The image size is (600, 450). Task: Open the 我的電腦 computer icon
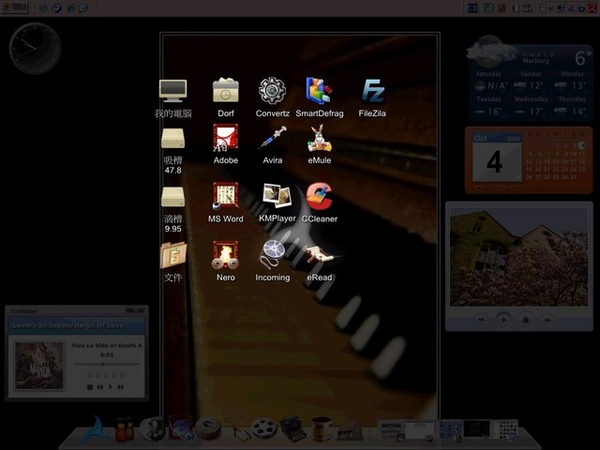click(173, 91)
